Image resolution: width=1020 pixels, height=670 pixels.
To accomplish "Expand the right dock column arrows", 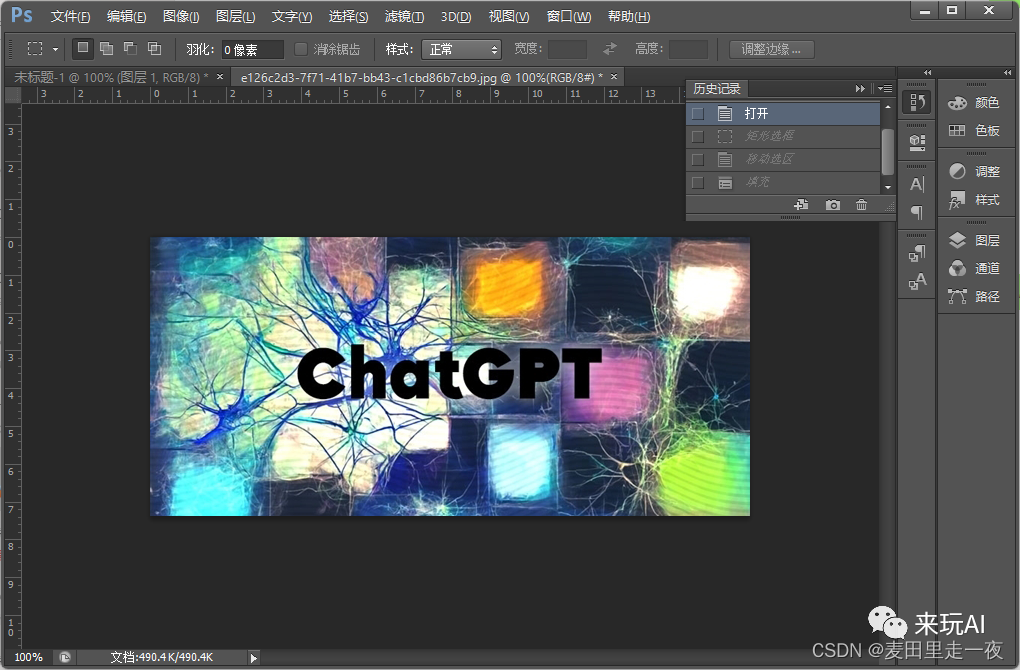I will coord(1008,72).
